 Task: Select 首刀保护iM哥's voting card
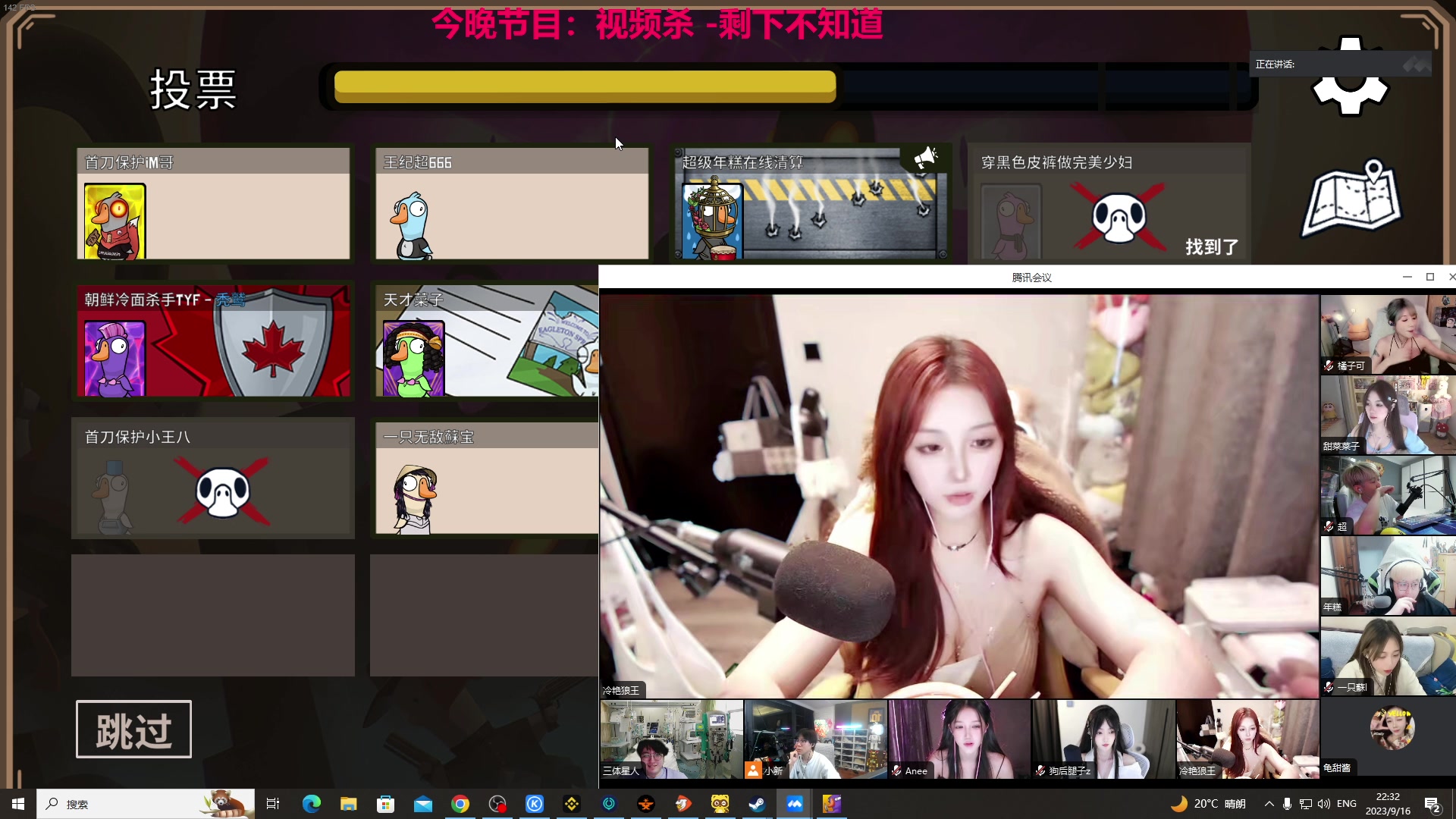click(x=213, y=203)
